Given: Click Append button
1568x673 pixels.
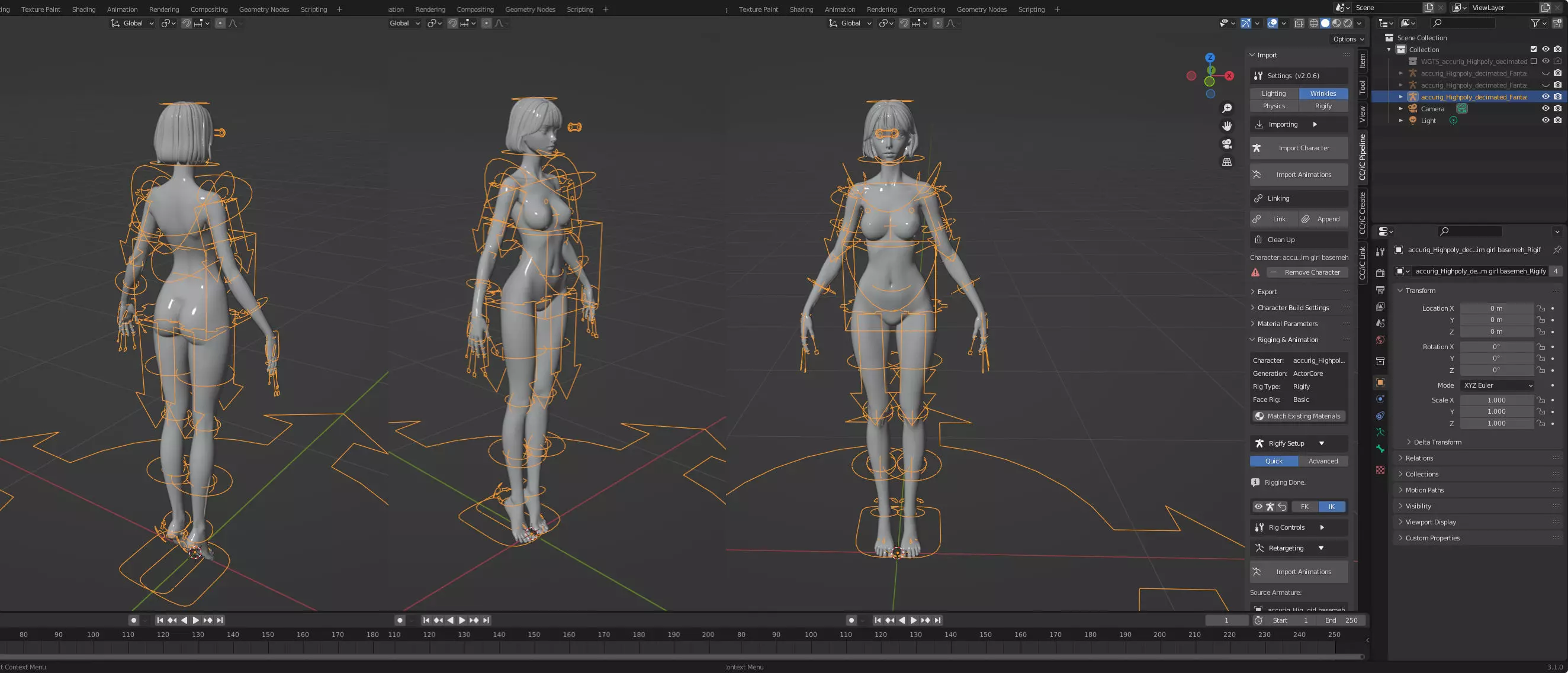Looking at the screenshot, I should tap(1323, 219).
